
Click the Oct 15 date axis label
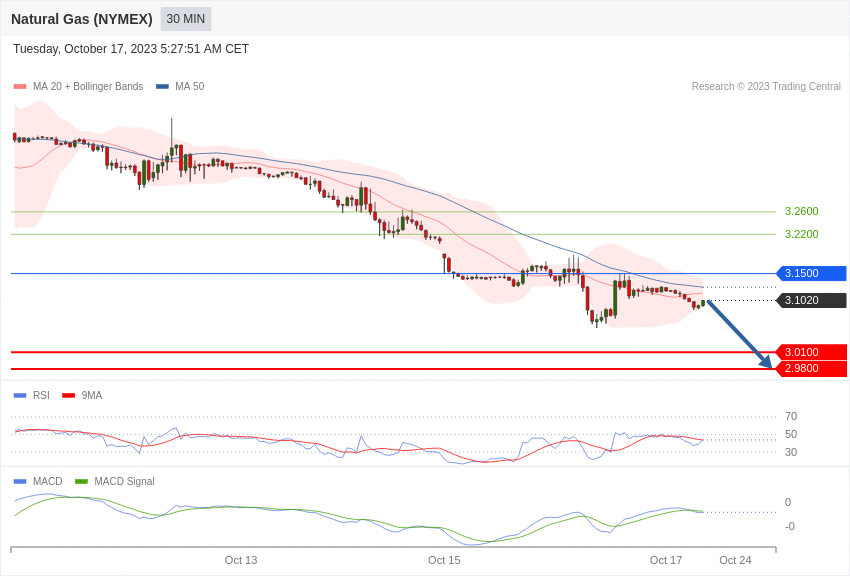coord(444,560)
